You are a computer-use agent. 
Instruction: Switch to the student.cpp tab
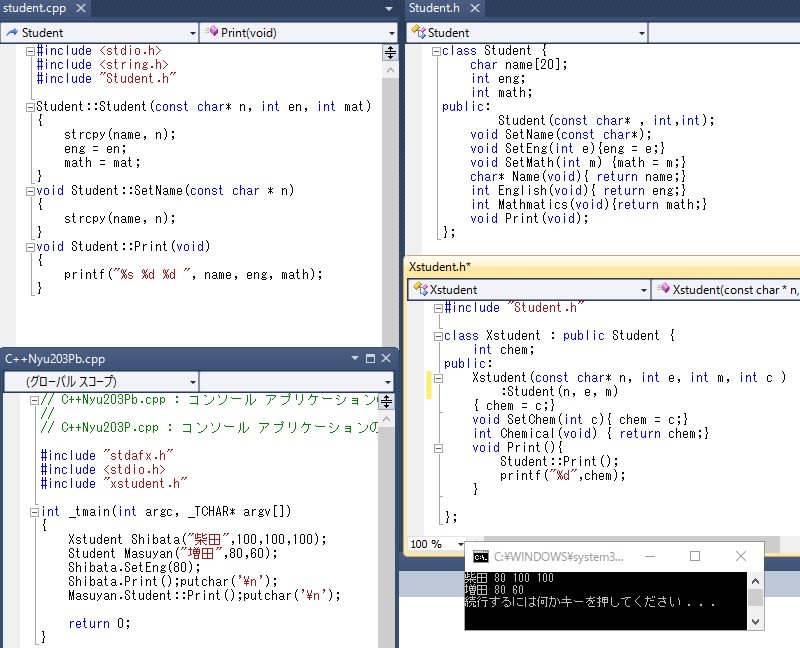click(35, 8)
